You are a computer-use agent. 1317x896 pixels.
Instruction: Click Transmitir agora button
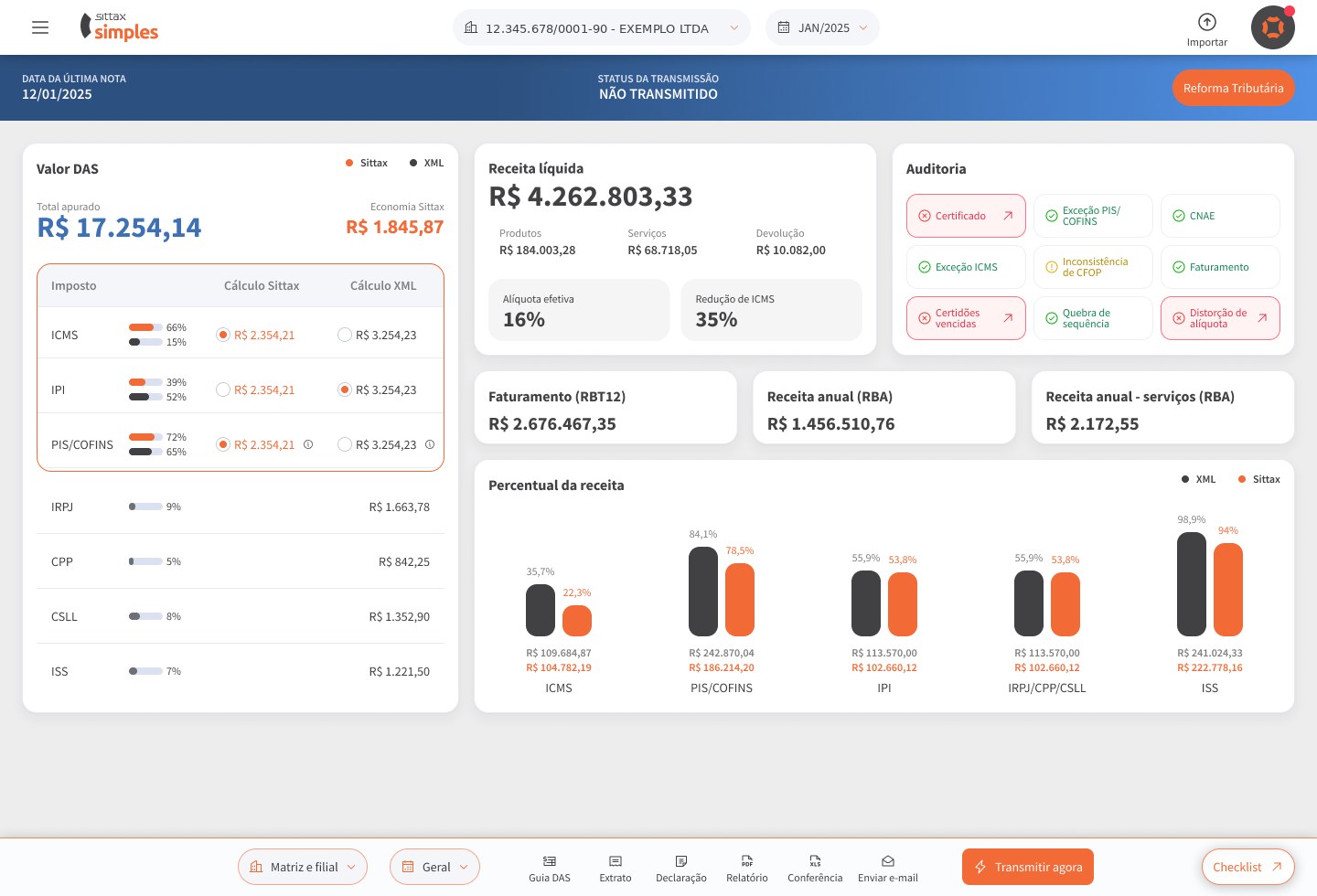click(x=1028, y=867)
